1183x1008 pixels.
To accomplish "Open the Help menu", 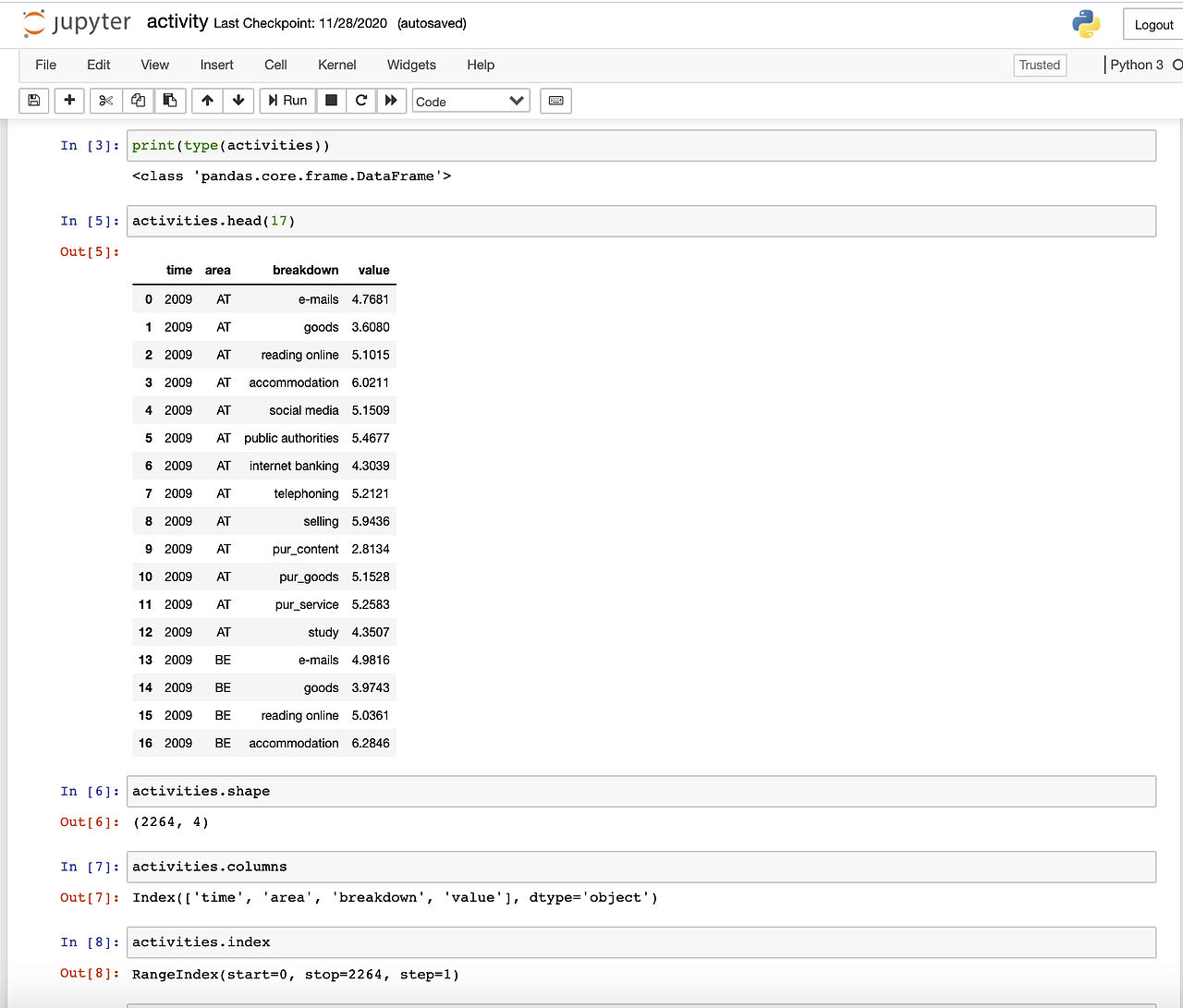I will click(481, 65).
